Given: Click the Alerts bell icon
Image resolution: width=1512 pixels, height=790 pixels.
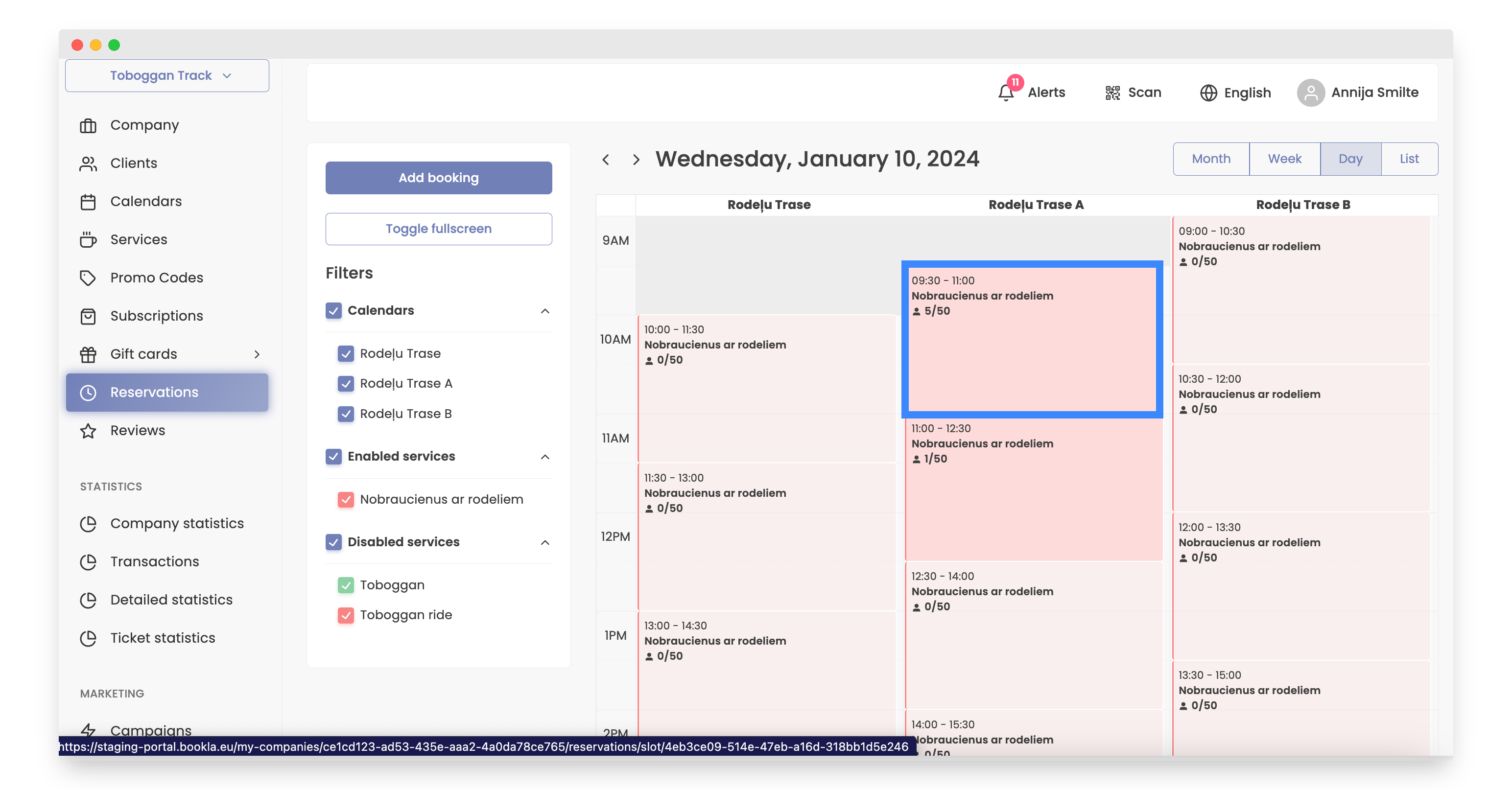Looking at the screenshot, I should click(1006, 92).
